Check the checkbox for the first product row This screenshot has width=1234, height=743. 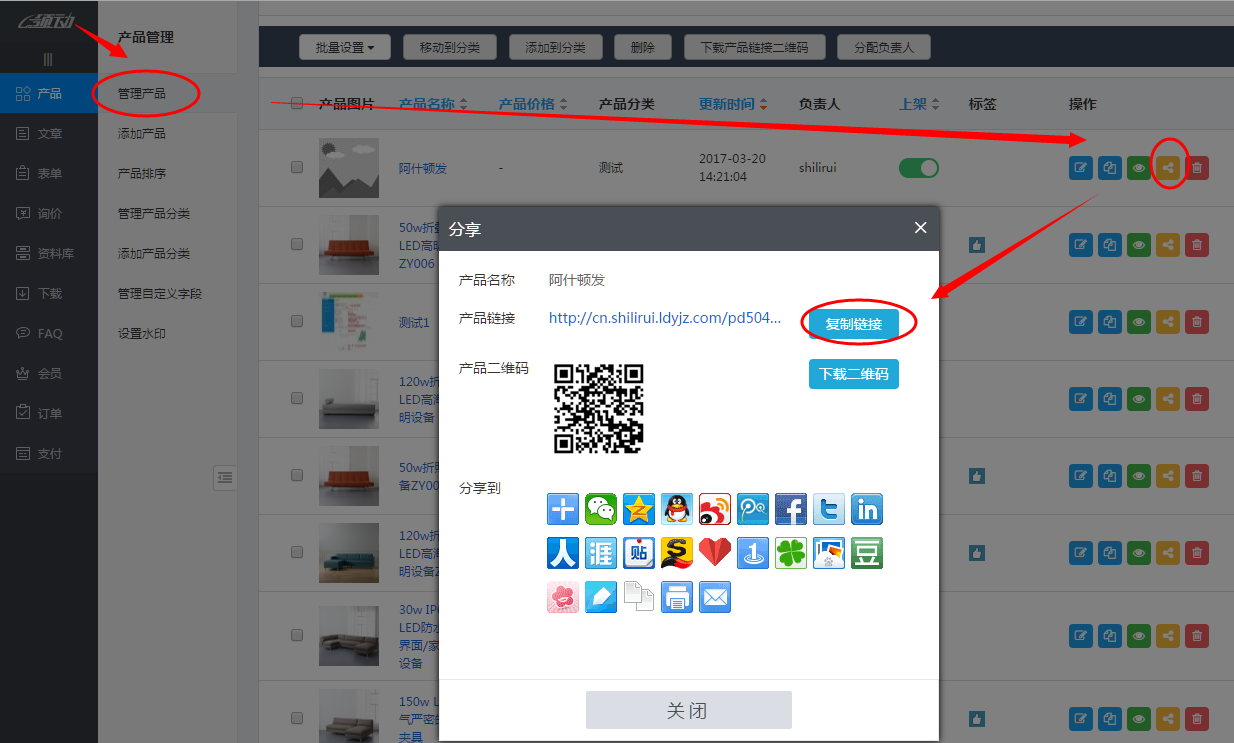point(297,167)
